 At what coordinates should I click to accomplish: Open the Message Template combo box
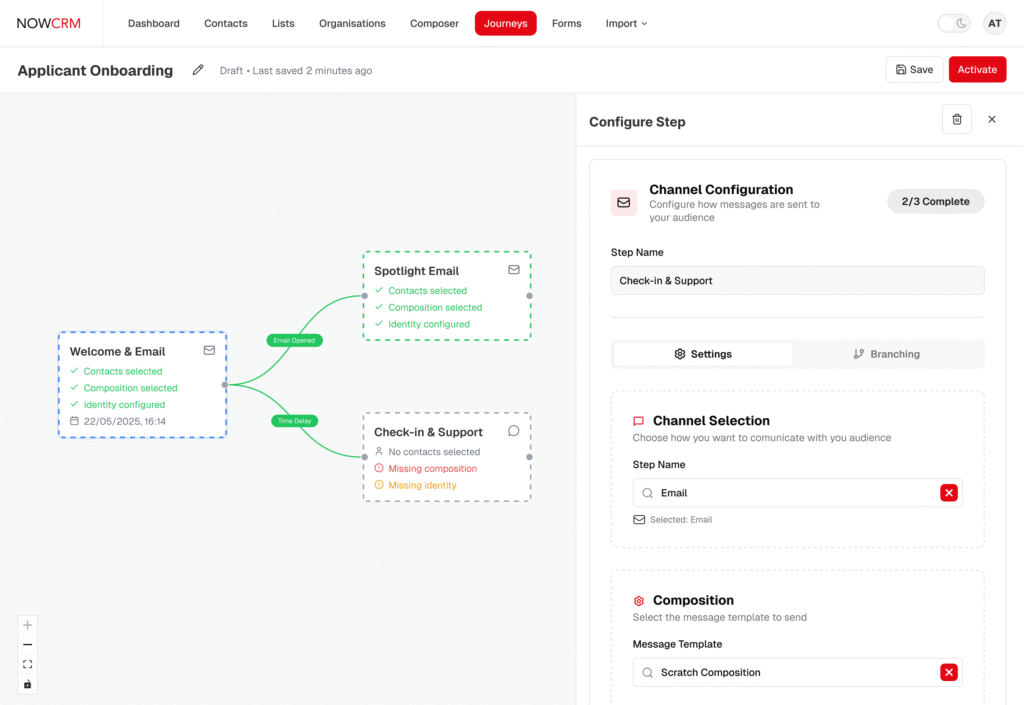pyautogui.click(x=785, y=673)
